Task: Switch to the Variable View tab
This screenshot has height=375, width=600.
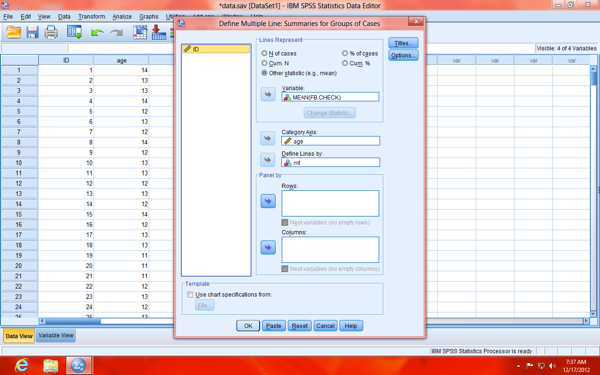Action: click(x=56, y=336)
